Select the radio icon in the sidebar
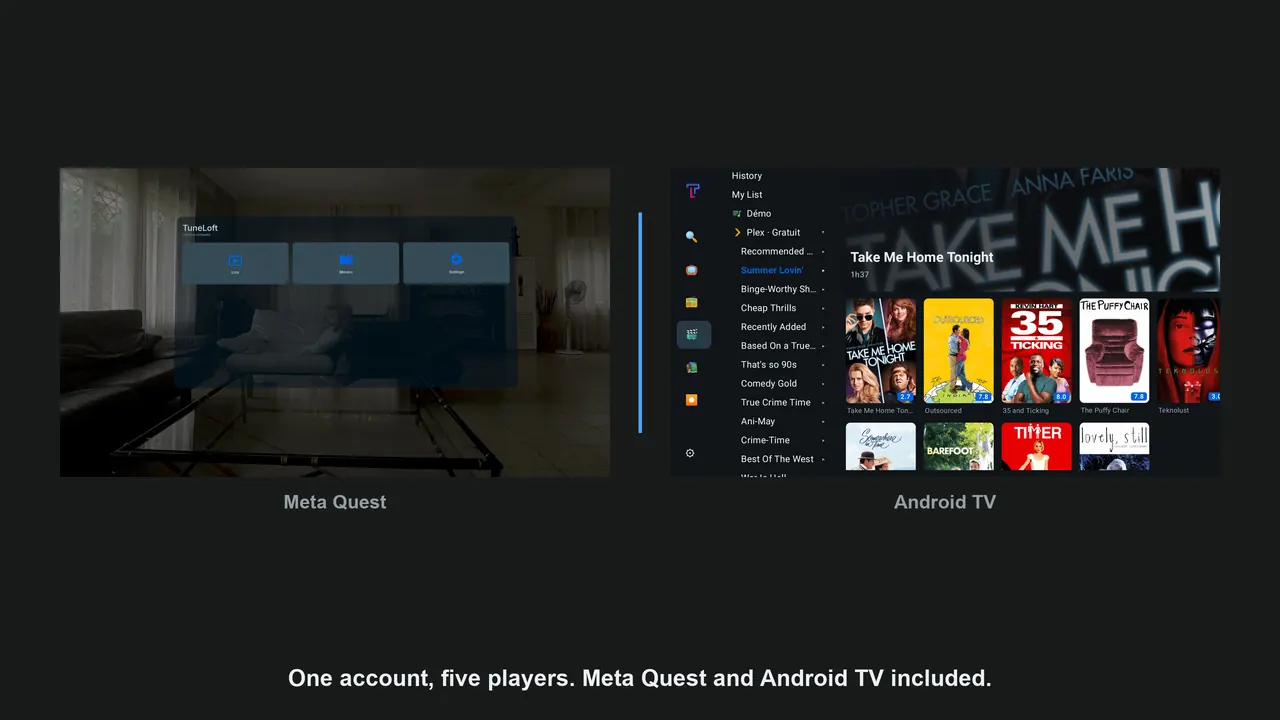This screenshot has height=720, width=1280. pyautogui.click(x=691, y=302)
